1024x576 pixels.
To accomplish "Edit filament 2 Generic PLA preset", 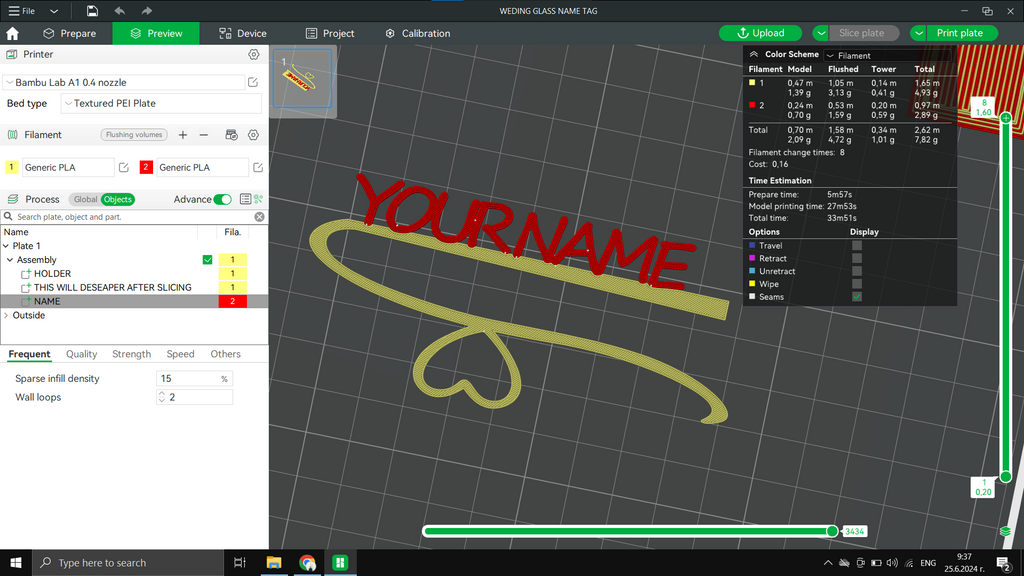I will coord(258,167).
